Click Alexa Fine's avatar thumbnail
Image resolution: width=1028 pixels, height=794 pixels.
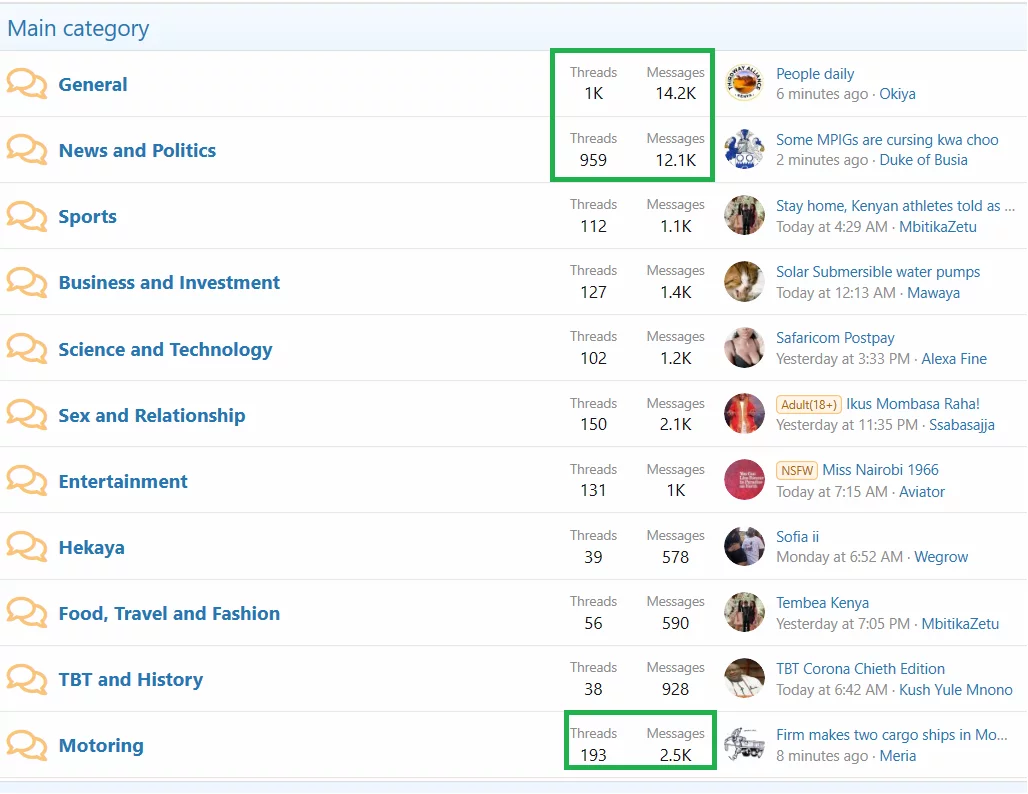pos(744,347)
